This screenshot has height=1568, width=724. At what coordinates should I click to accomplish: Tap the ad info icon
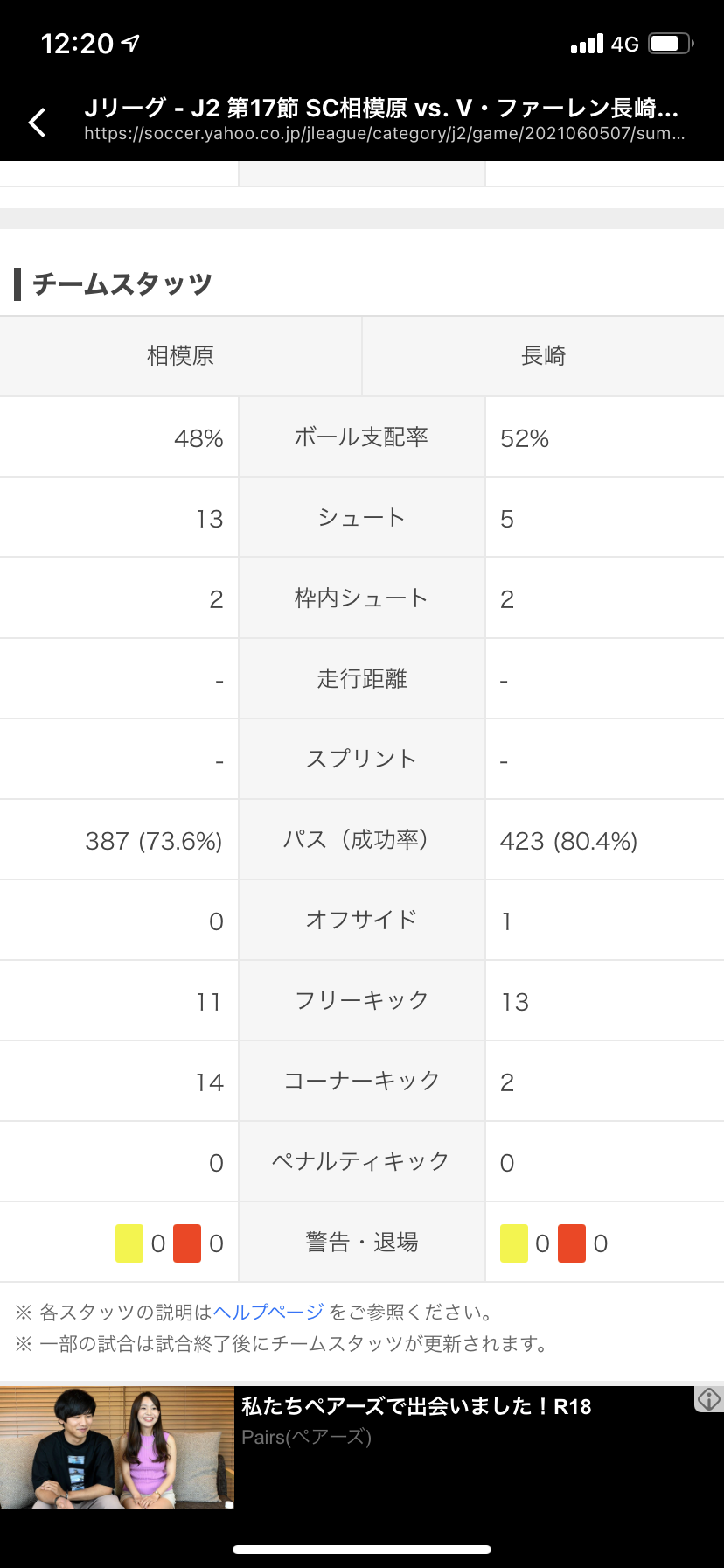click(x=708, y=1399)
